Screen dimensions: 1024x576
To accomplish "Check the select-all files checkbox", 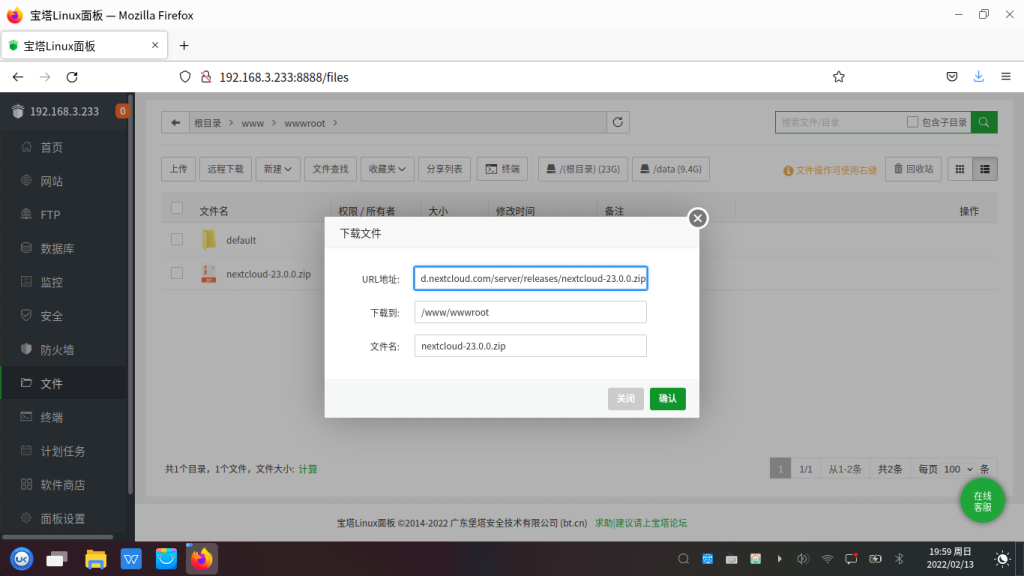I will [x=177, y=208].
